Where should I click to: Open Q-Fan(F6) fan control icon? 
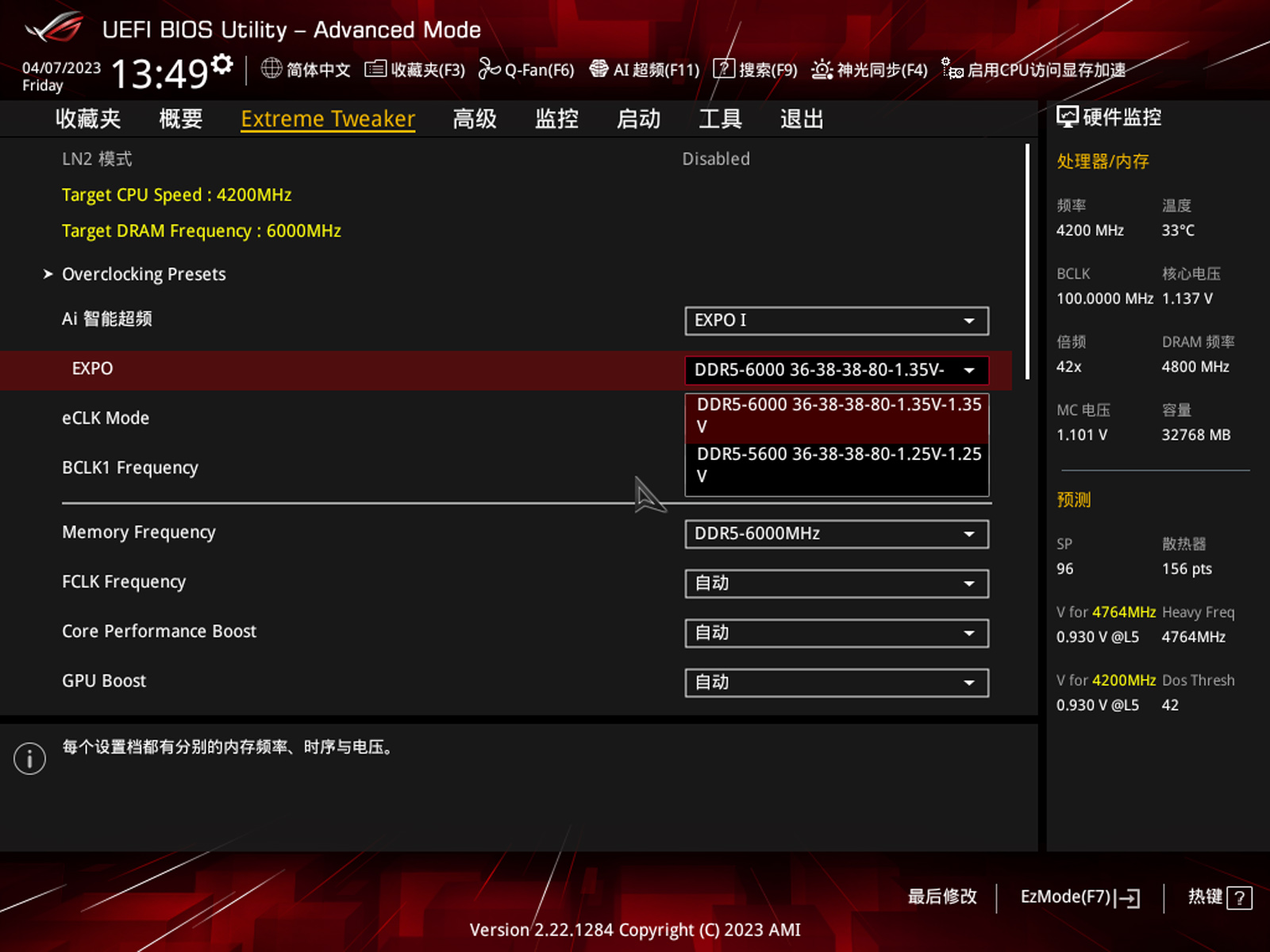(489, 70)
